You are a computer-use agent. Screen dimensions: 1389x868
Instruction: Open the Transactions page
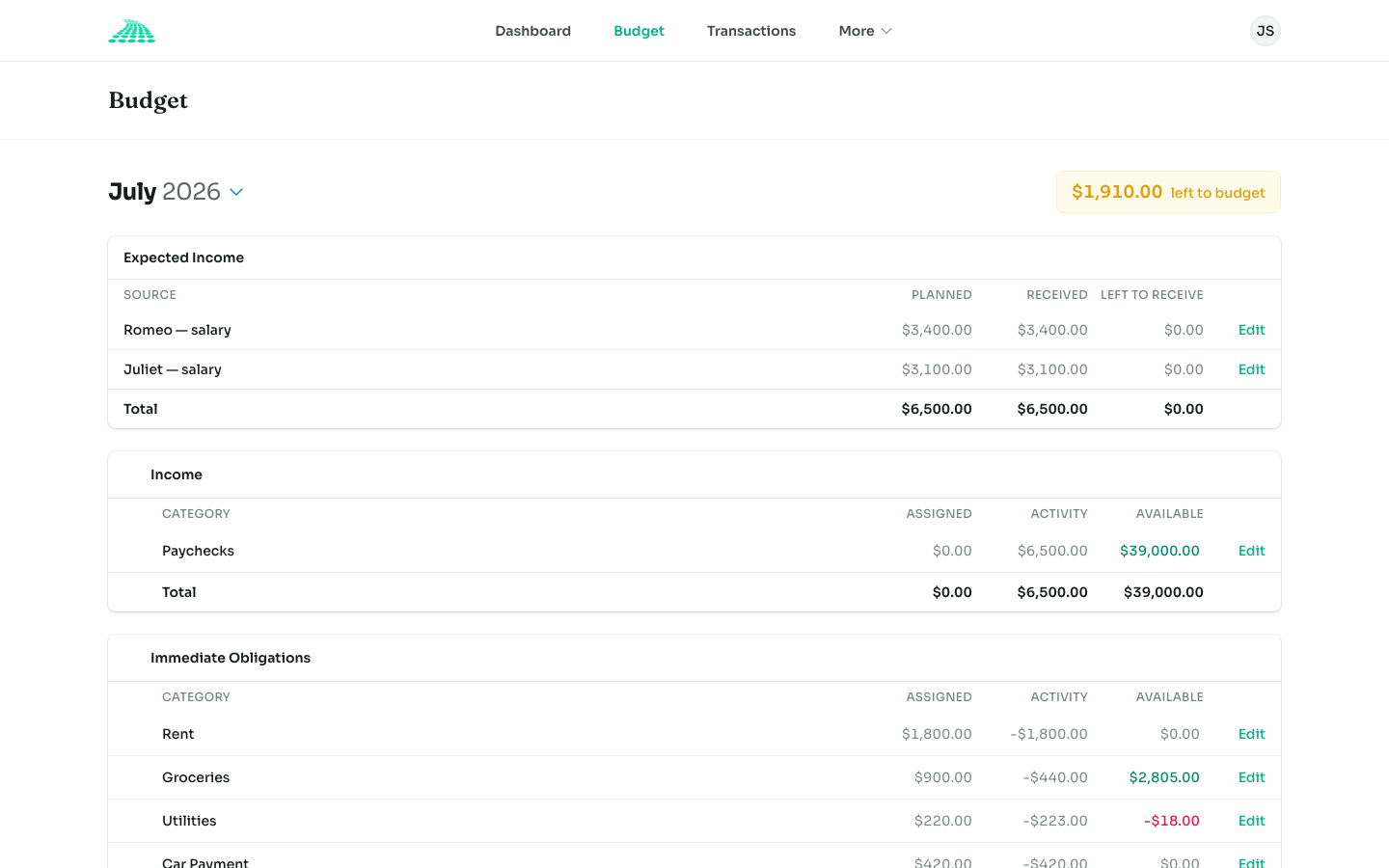click(x=751, y=31)
